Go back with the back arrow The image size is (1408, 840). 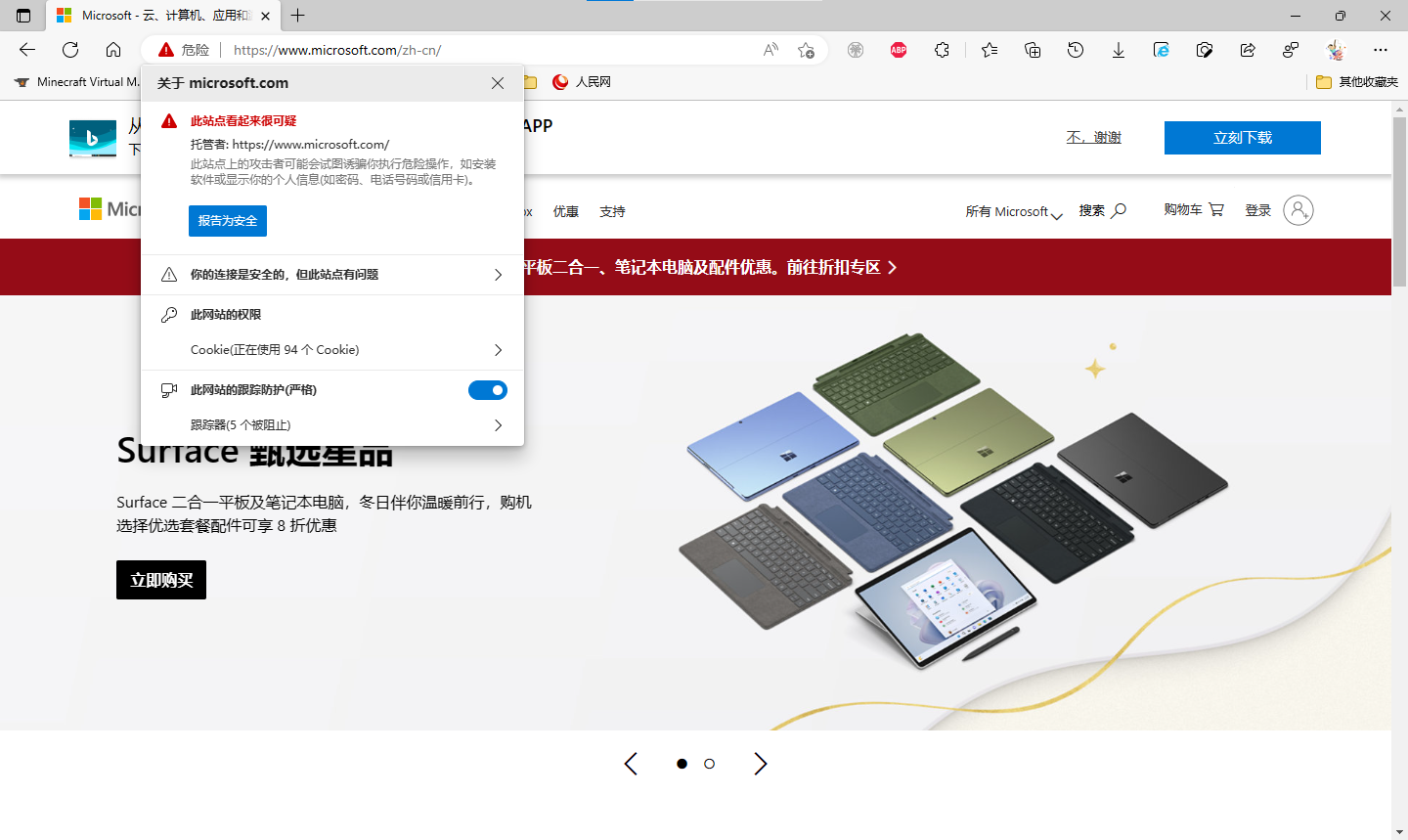[x=27, y=50]
